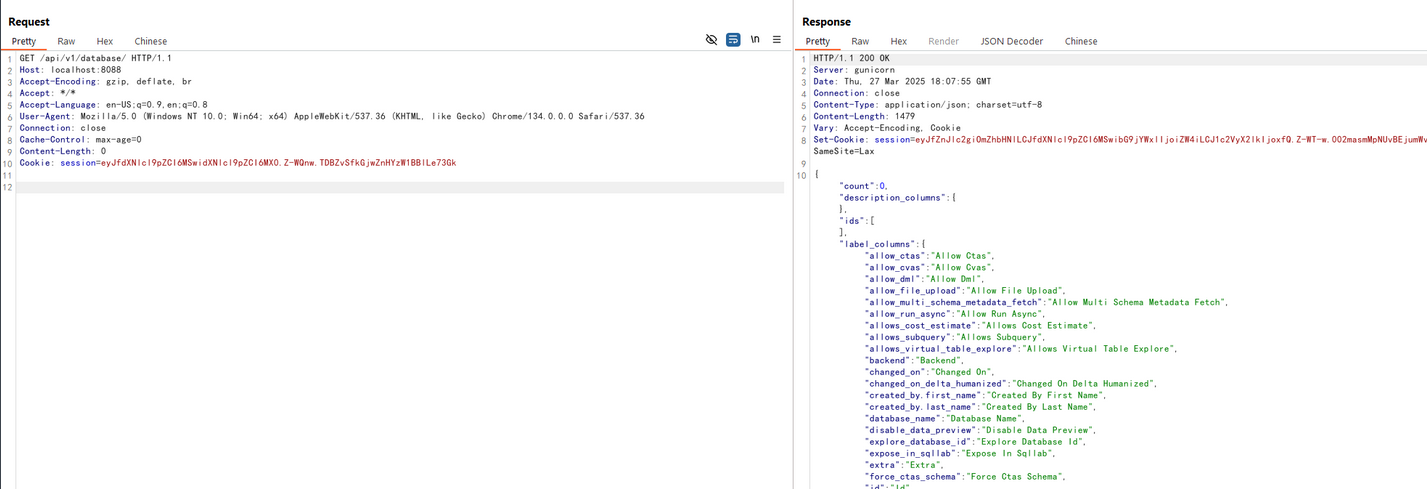
Task: Click the "description_columns" JSON key
Action: [894, 198]
